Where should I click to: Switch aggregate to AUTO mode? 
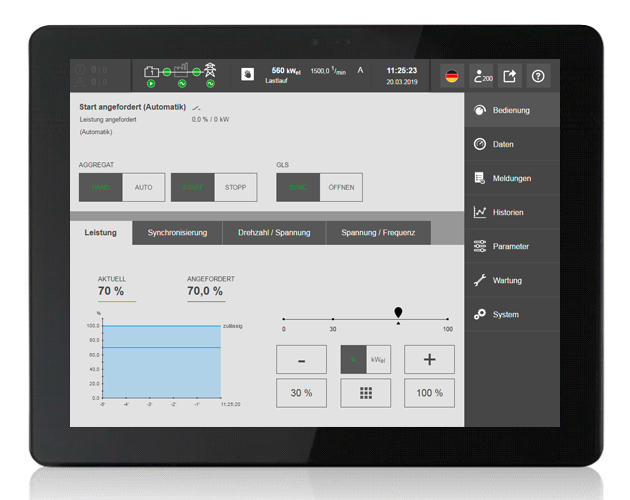(143, 187)
